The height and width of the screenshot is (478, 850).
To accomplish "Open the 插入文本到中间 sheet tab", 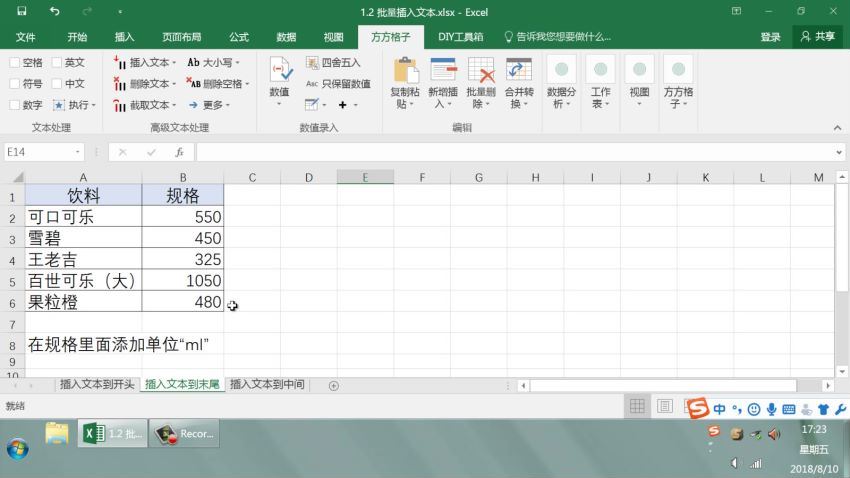I will [267, 384].
